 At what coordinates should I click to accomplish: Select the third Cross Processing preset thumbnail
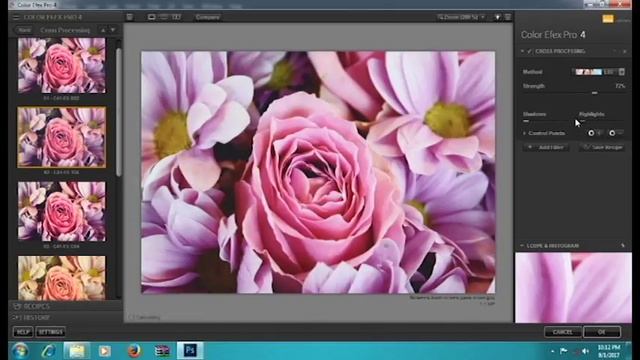(x=62, y=211)
